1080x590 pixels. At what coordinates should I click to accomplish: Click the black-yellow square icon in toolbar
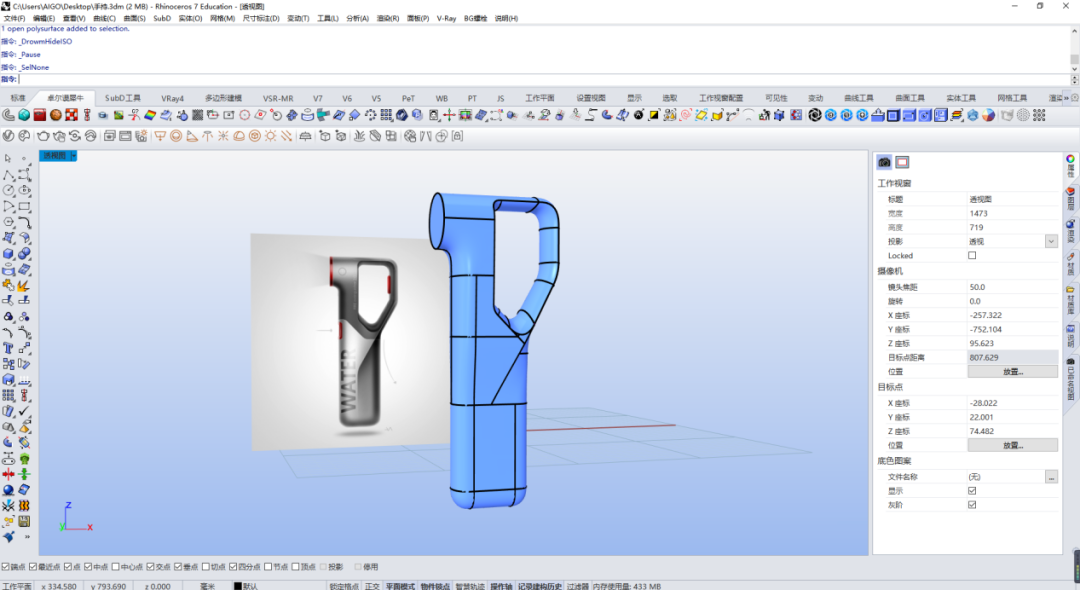coord(654,115)
